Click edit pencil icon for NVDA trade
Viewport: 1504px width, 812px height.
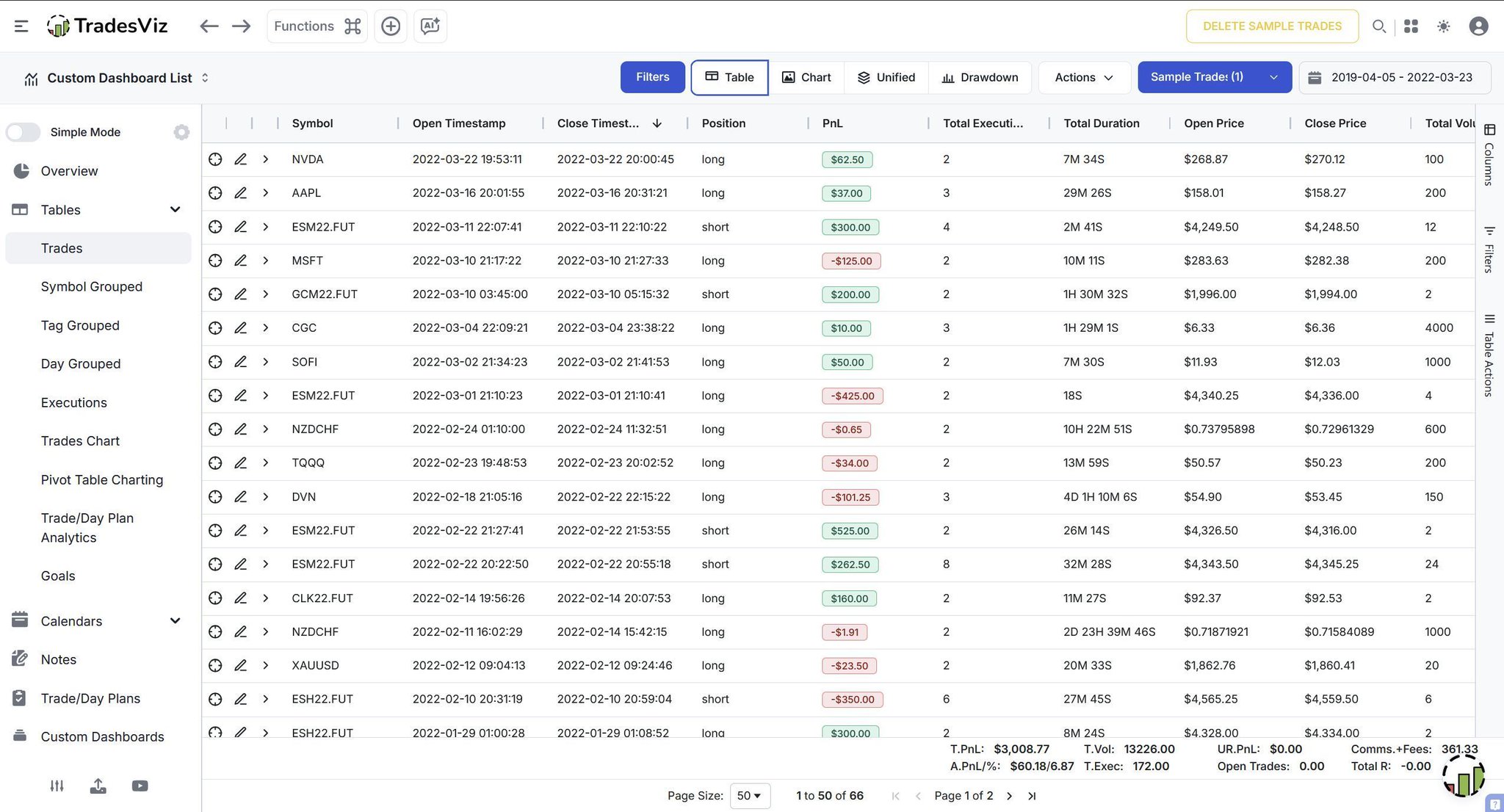click(240, 159)
